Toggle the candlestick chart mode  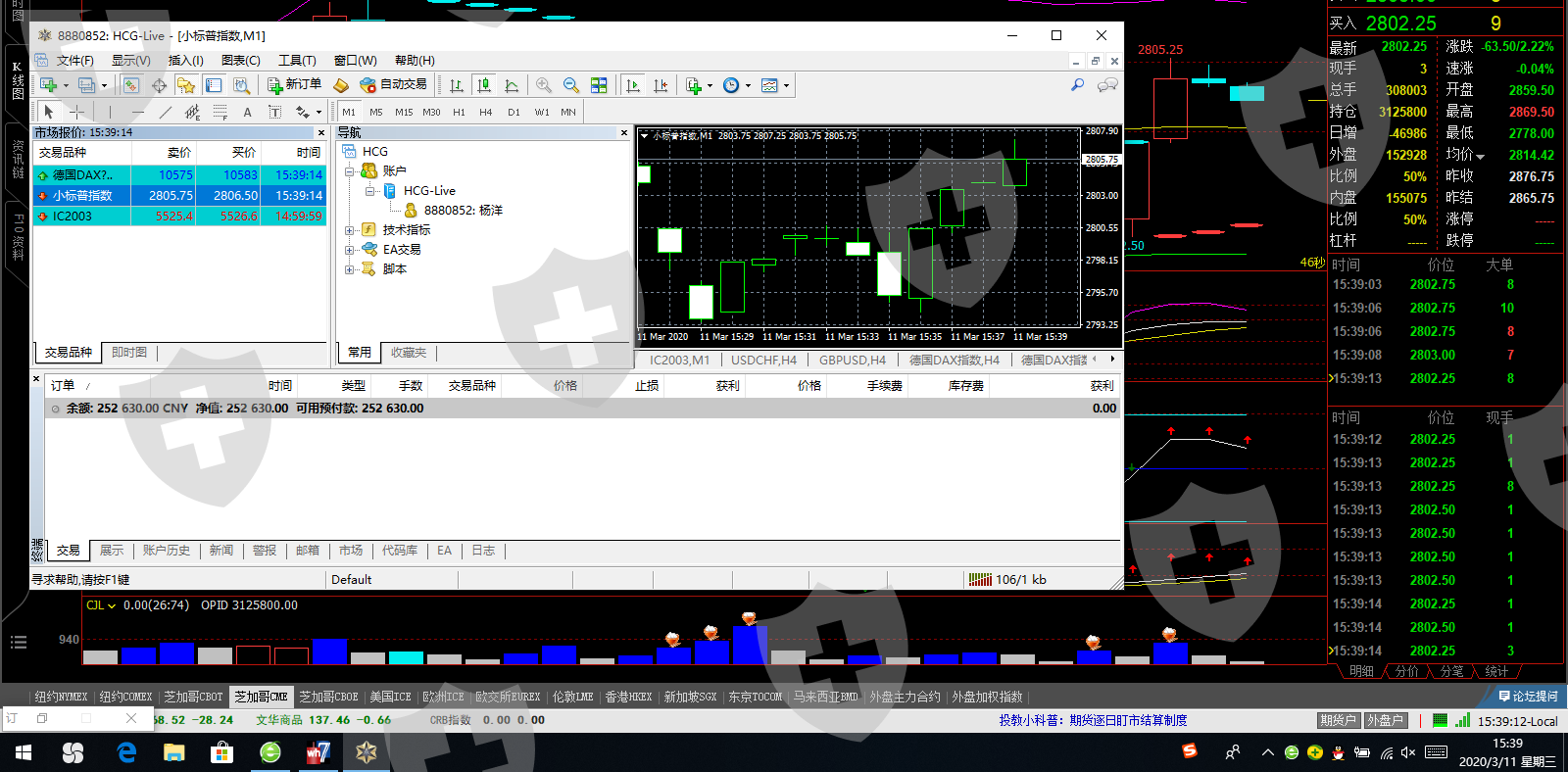pos(483,86)
